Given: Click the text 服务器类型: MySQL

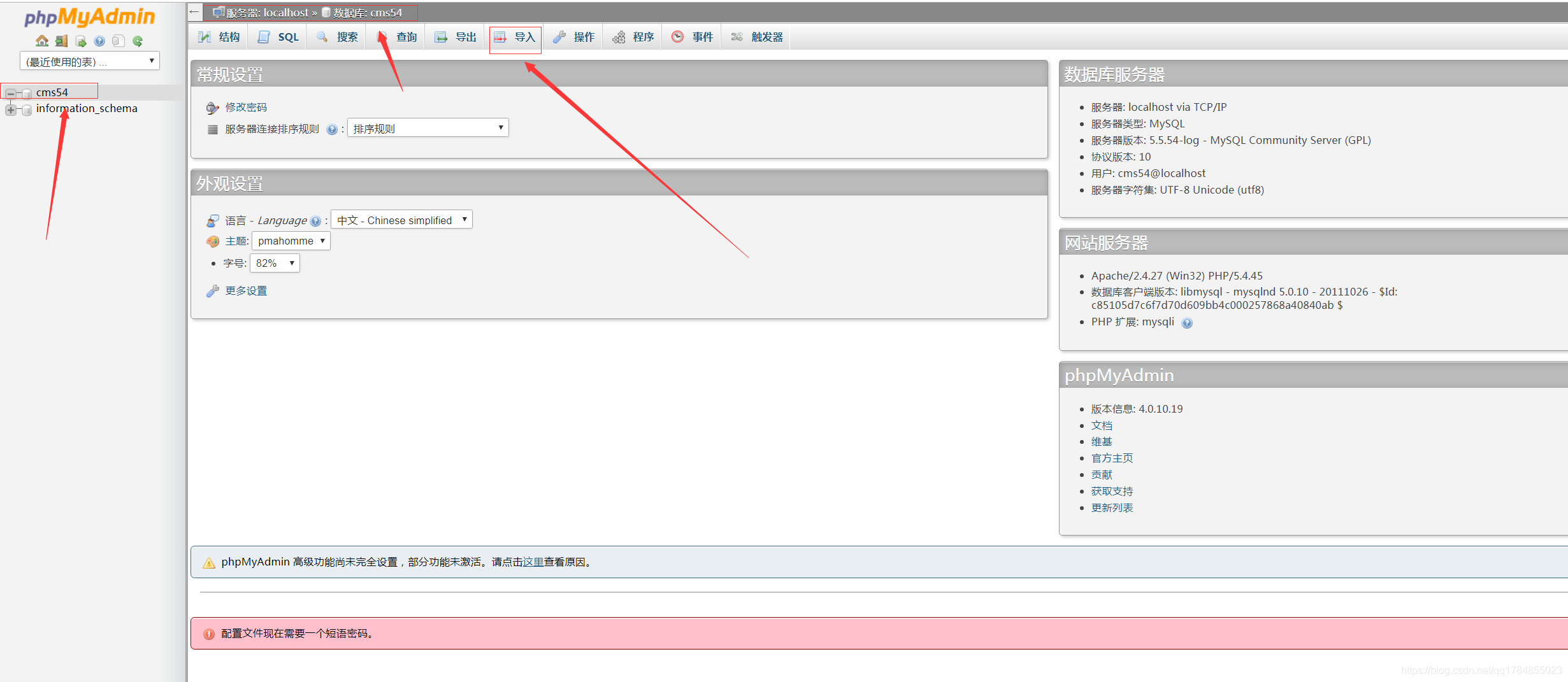Looking at the screenshot, I should [1138, 124].
